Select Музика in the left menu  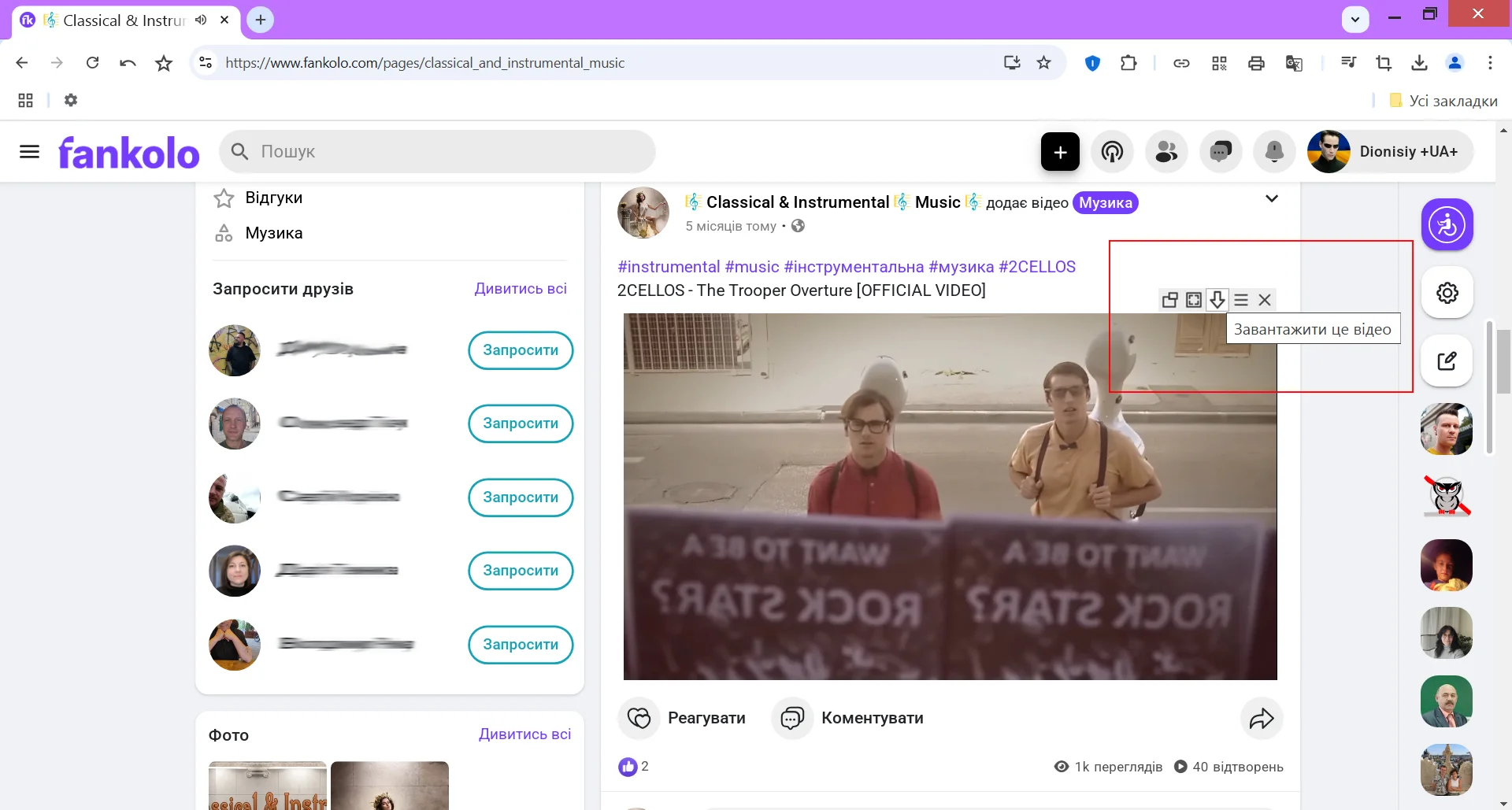[x=273, y=233]
